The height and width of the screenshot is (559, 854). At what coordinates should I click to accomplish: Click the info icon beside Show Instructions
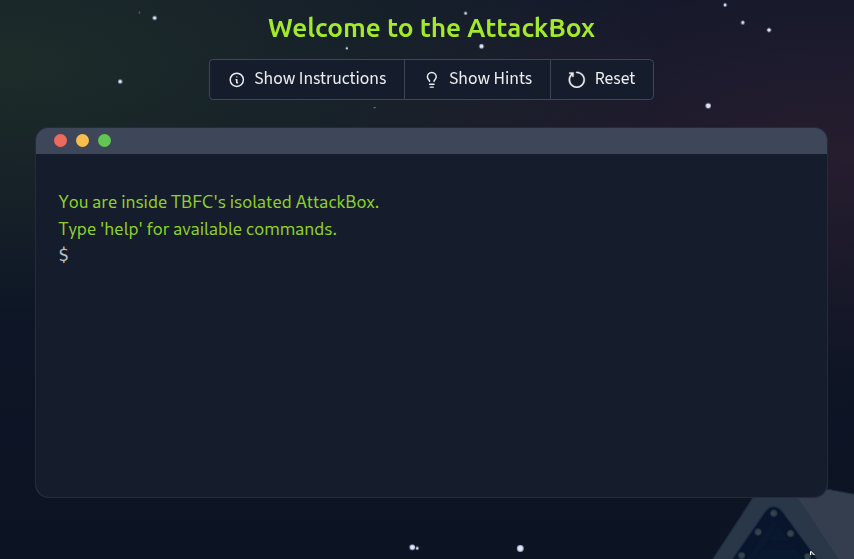[236, 80]
